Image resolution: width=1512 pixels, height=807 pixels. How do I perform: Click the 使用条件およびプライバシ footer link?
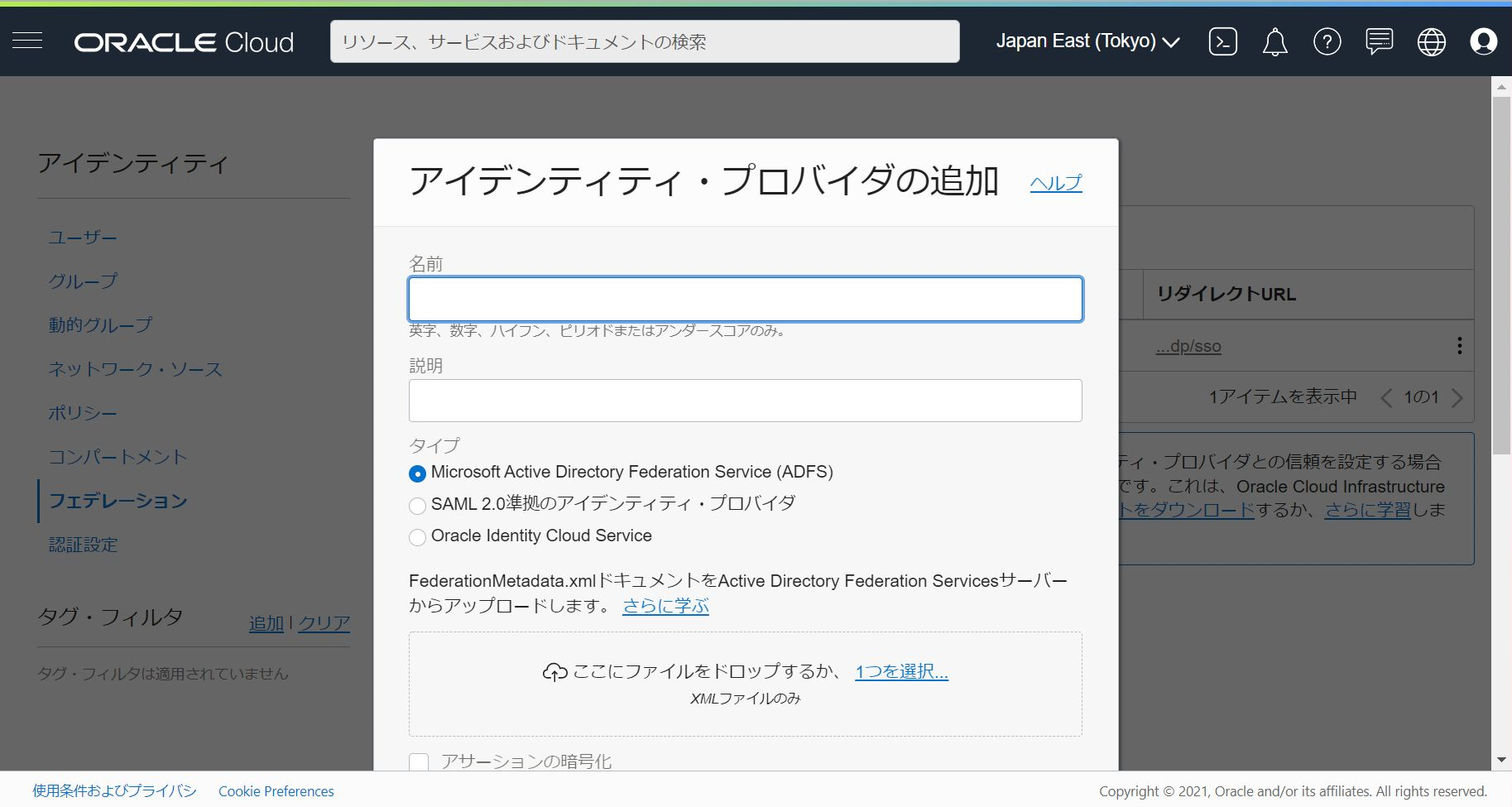(x=114, y=791)
